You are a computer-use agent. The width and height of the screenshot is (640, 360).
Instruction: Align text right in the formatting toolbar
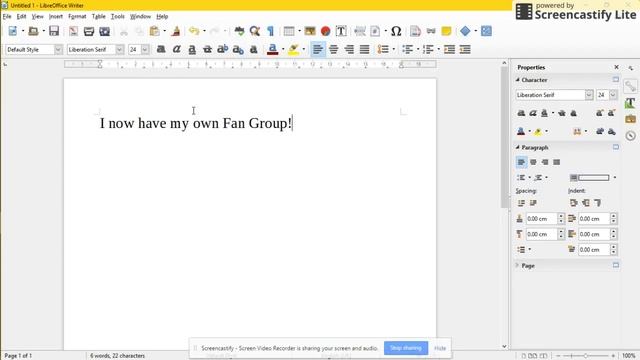click(x=349, y=49)
